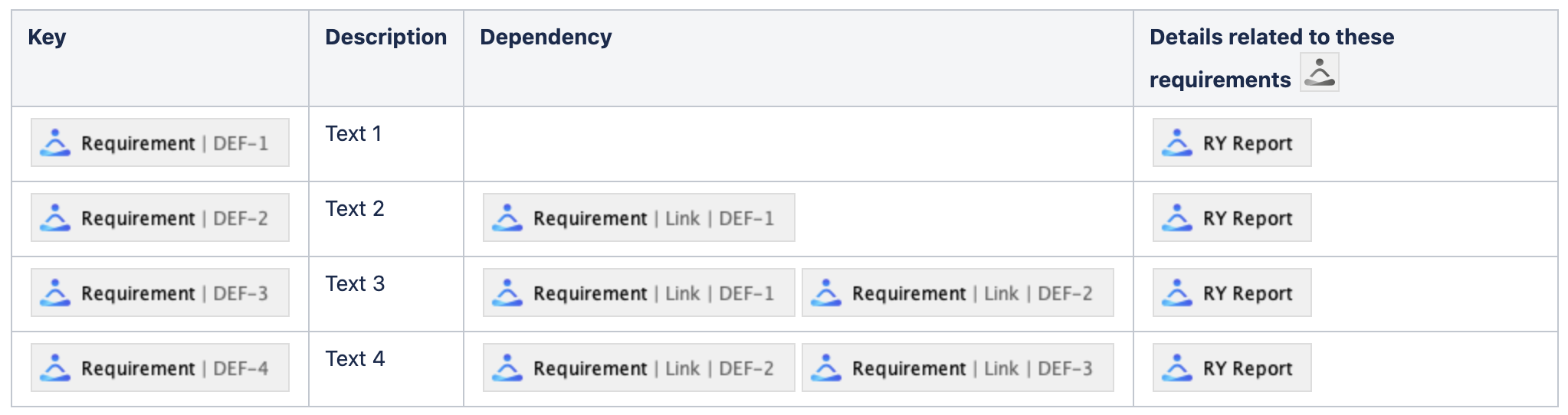Click the gray icon in the Details header

[x=1319, y=72]
